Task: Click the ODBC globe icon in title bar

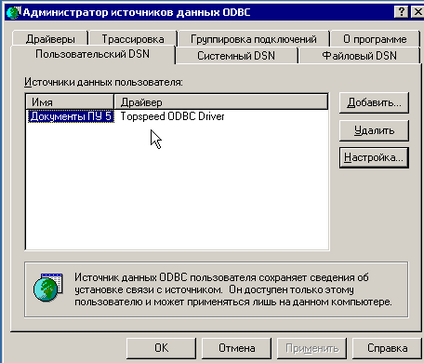Action: [x=13, y=13]
